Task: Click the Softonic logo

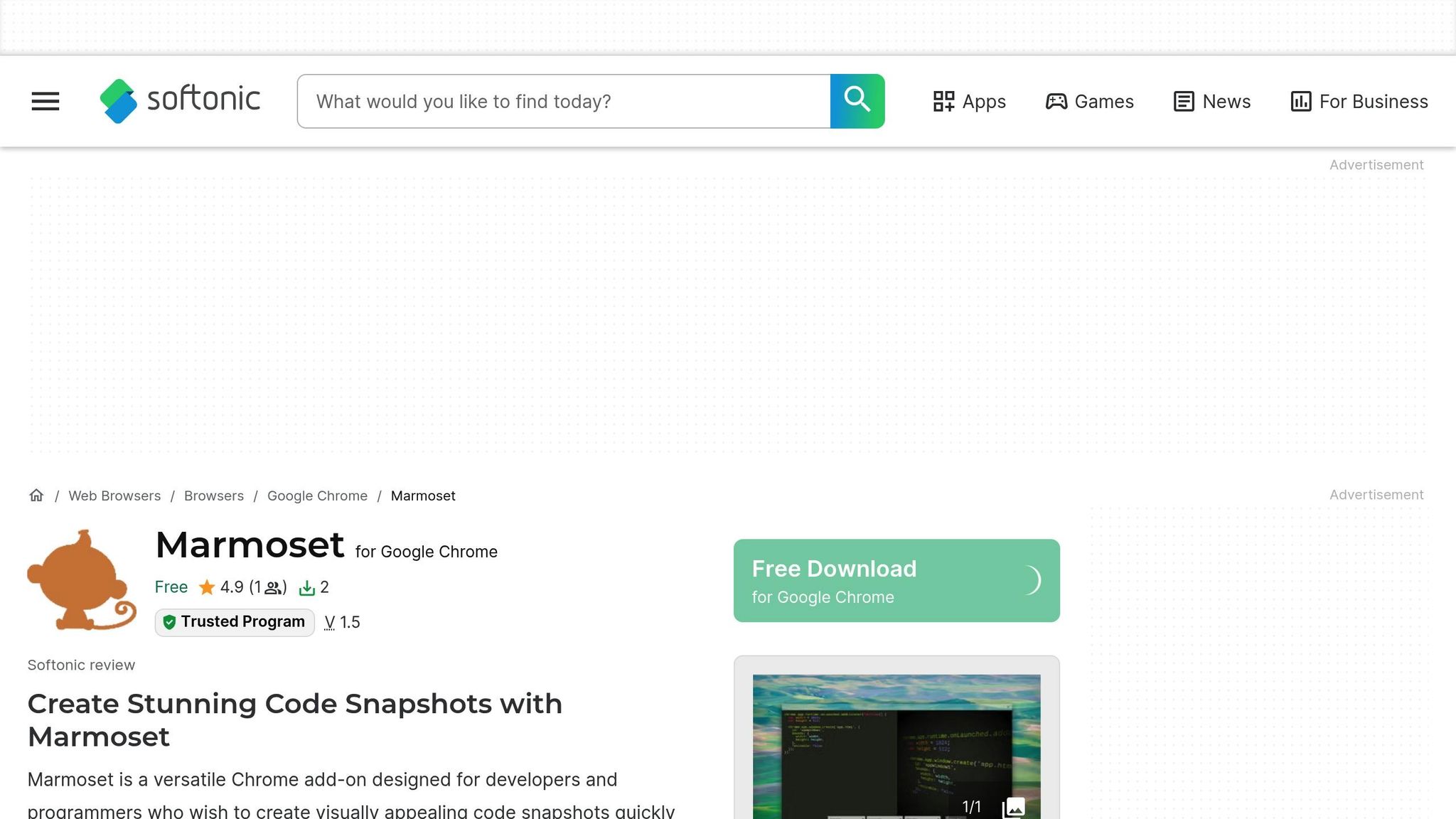Action: point(181,101)
